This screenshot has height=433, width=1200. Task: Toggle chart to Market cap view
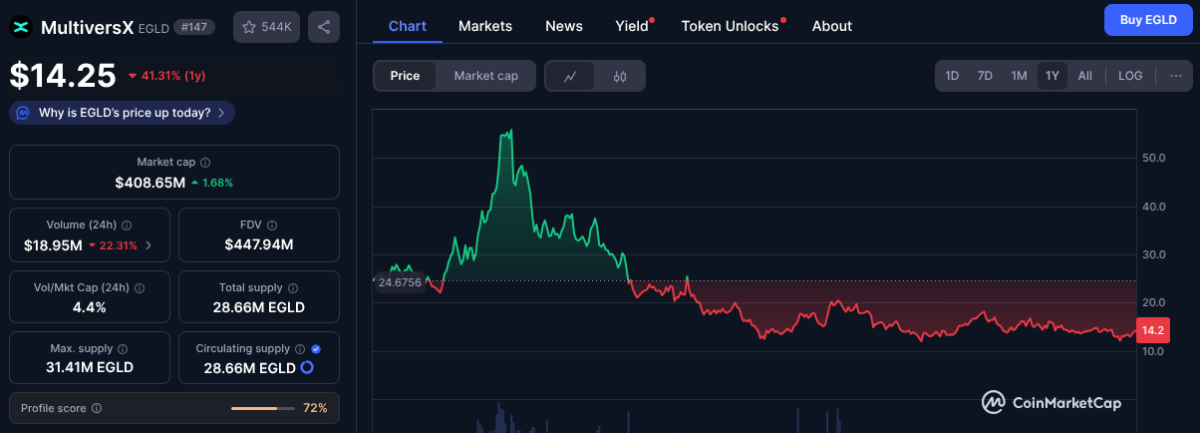[x=485, y=76]
